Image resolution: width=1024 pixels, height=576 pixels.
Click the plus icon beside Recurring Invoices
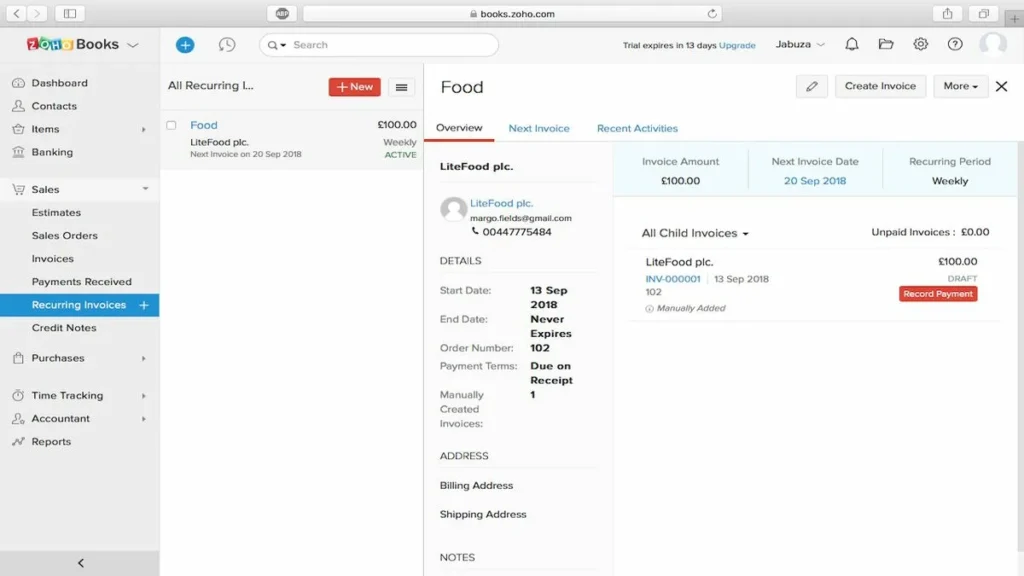point(144,305)
